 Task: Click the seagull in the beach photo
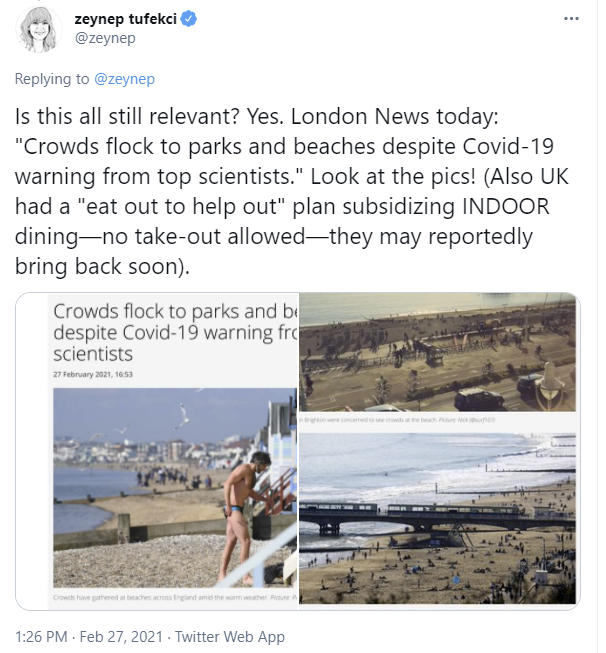(x=182, y=415)
